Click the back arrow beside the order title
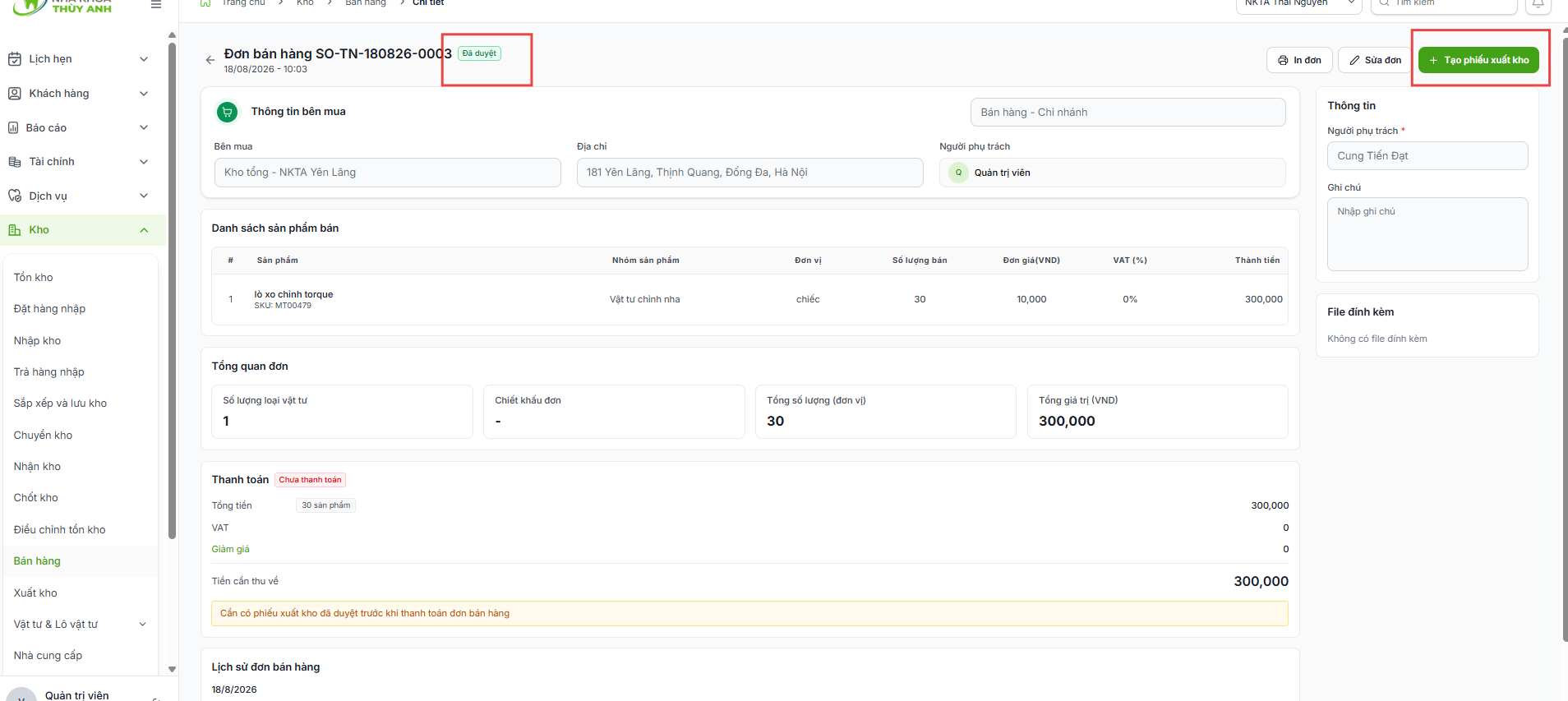The height and width of the screenshot is (701, 1568). [210, 60]
